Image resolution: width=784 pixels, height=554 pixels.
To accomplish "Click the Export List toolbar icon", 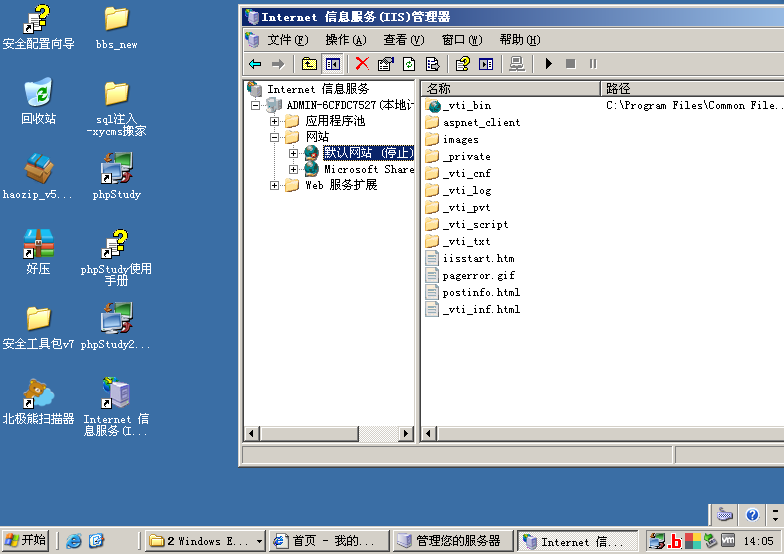I will 432,64.
